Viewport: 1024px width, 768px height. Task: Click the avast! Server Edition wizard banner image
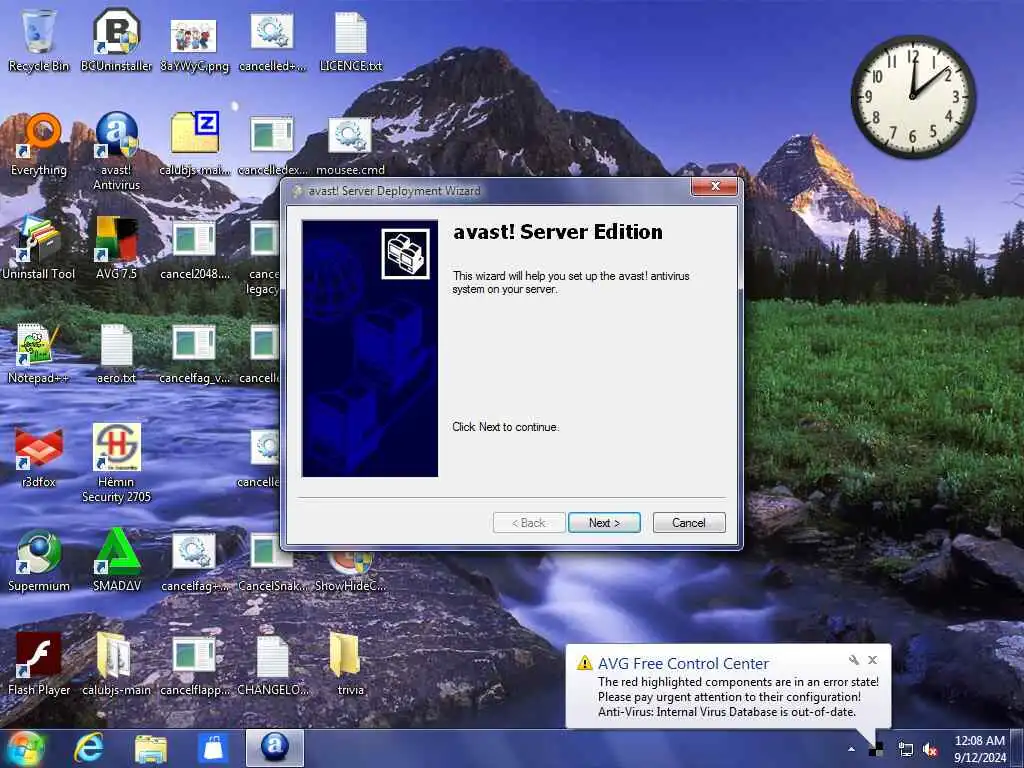pos(370,348)
